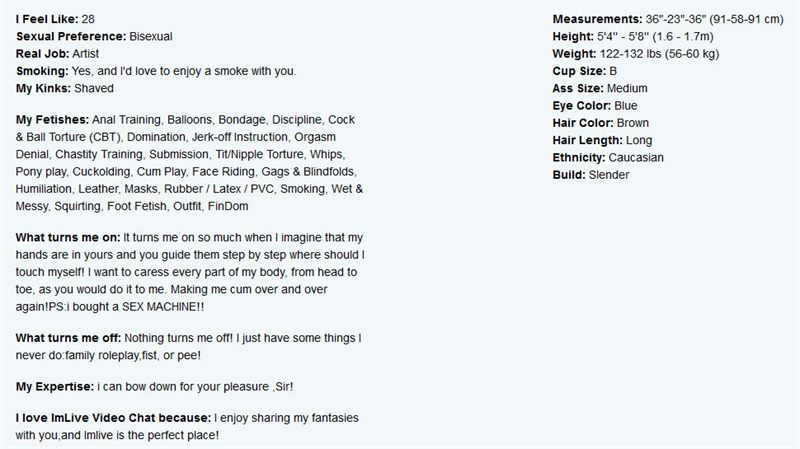Select the "Artist" job value

tap(86, 54)
